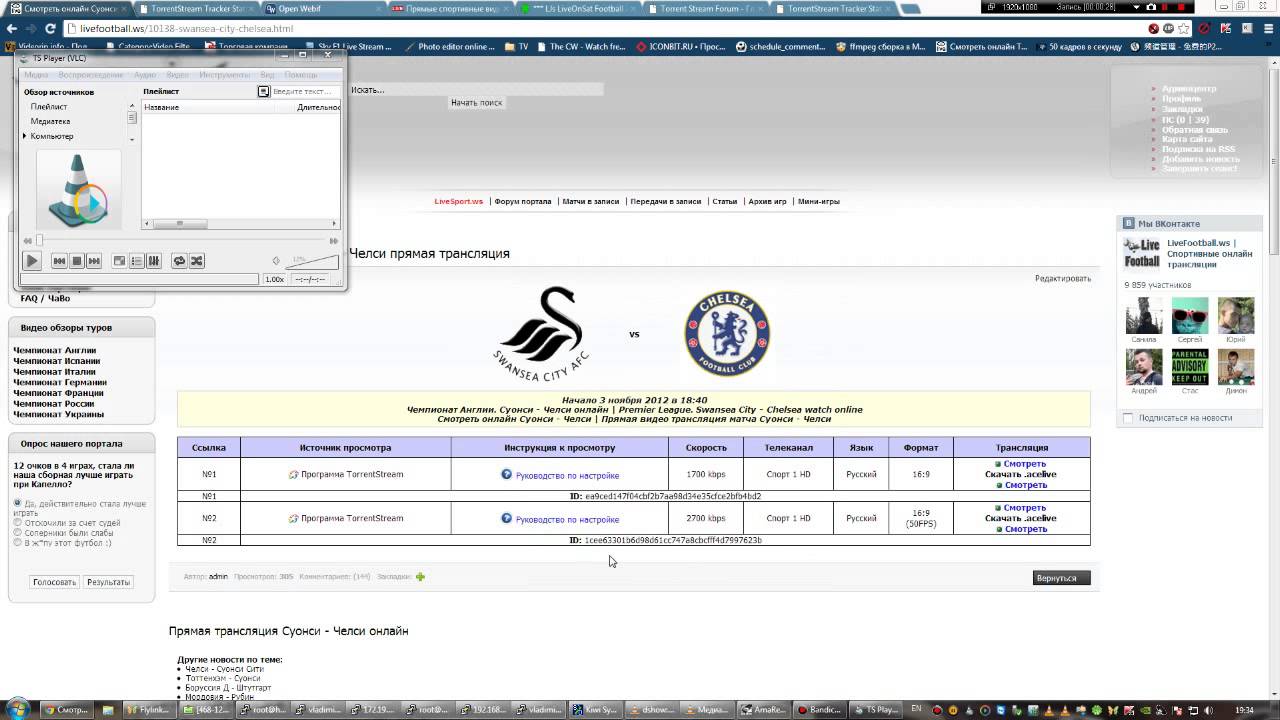The height and width of the screenshot is (720, 1280).
Task: Sort playlist by Название column
Action: [x=162, y=107]
